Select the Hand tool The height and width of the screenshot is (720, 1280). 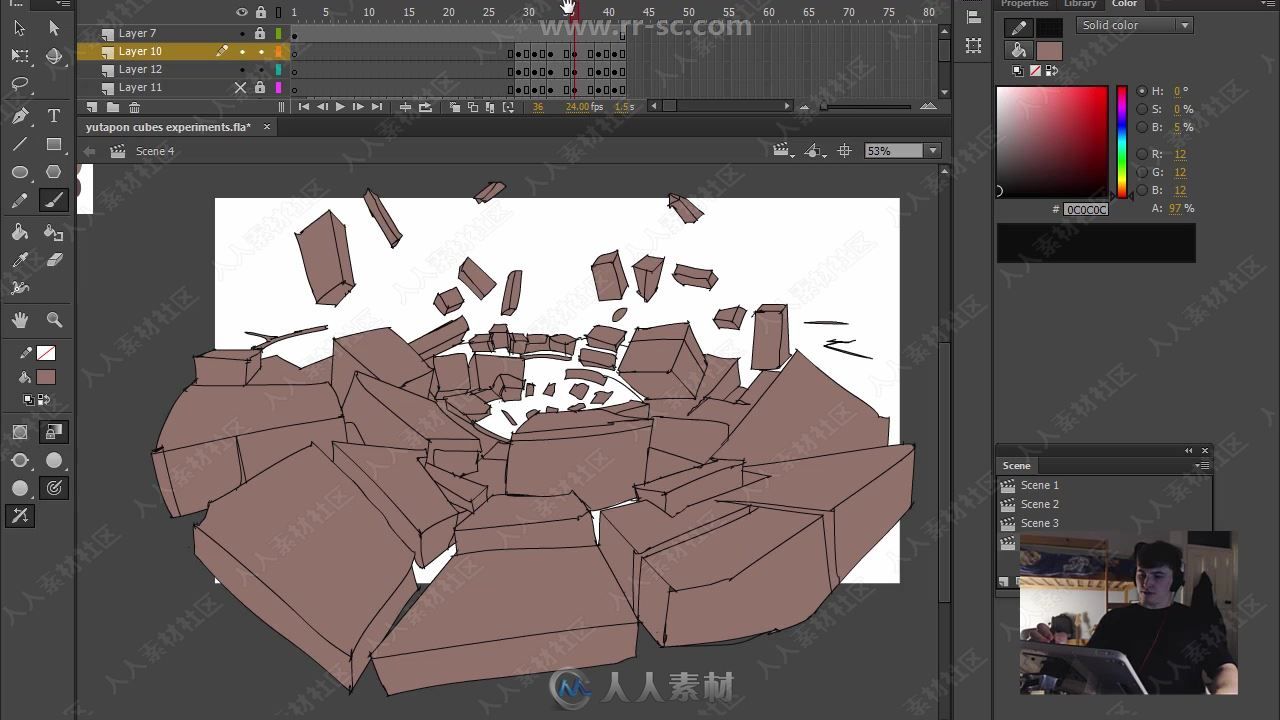(20, 320)
